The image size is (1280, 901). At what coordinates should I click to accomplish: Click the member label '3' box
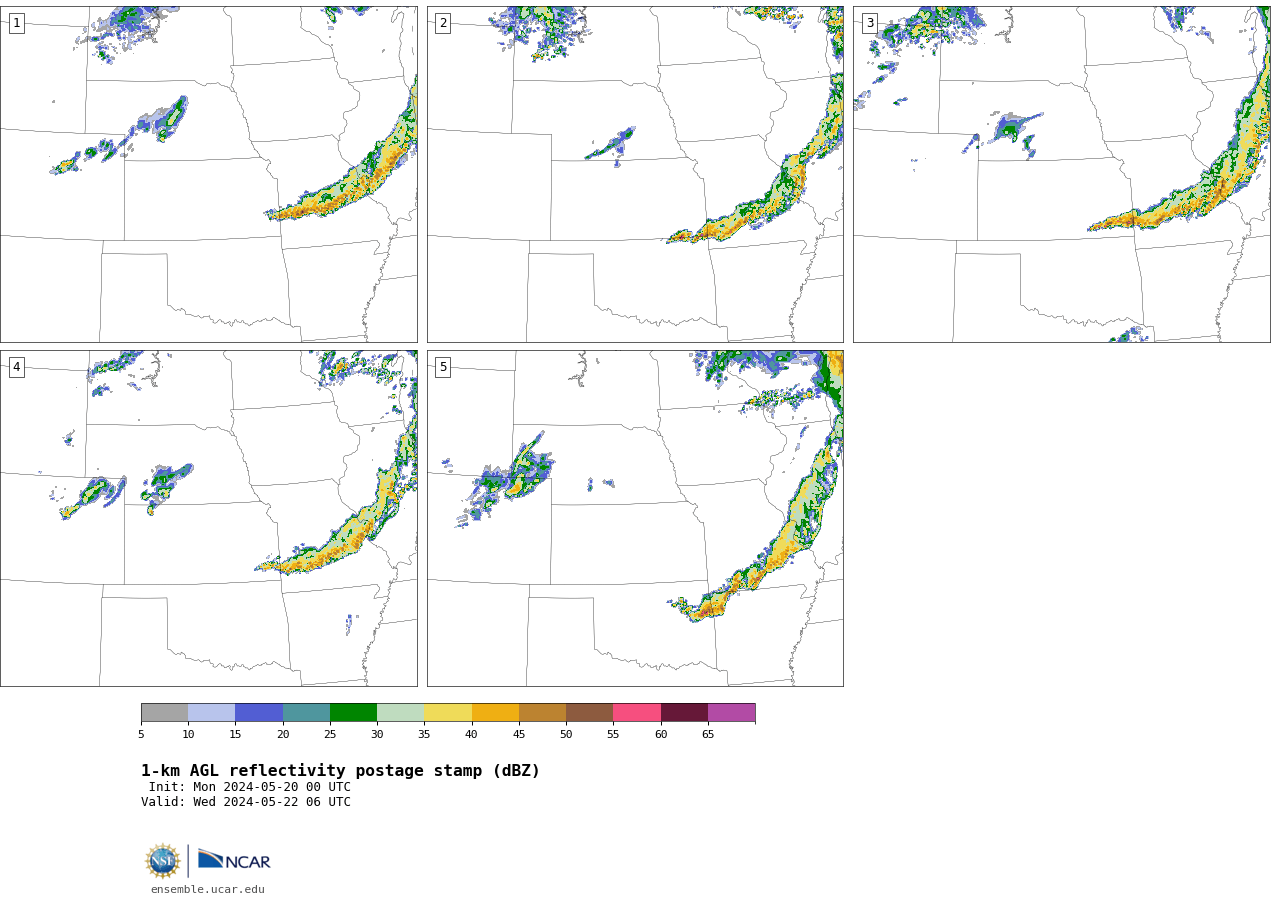(x=869, y=23)
